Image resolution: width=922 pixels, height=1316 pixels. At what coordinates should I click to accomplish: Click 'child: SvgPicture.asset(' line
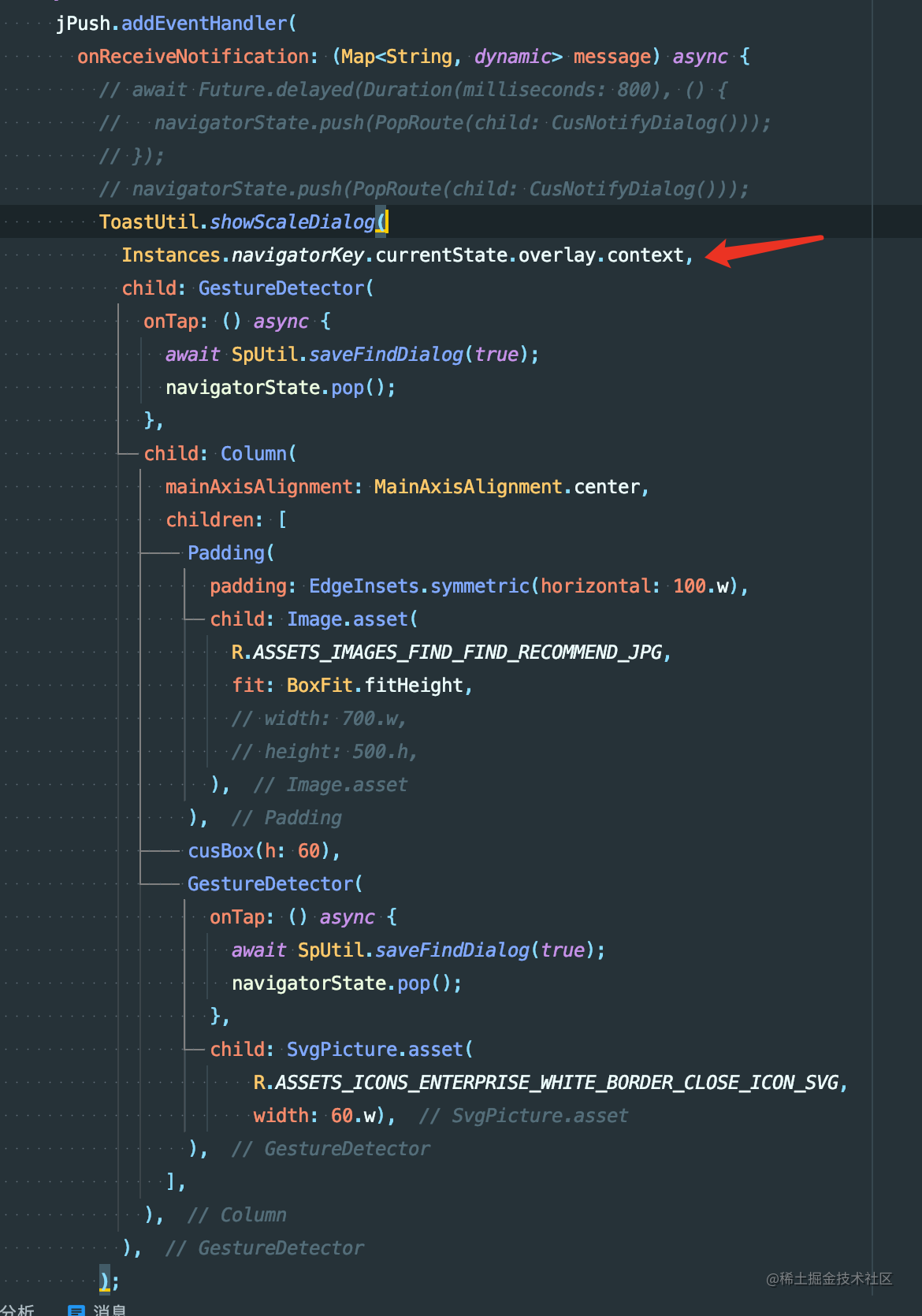click(341, 1050)
